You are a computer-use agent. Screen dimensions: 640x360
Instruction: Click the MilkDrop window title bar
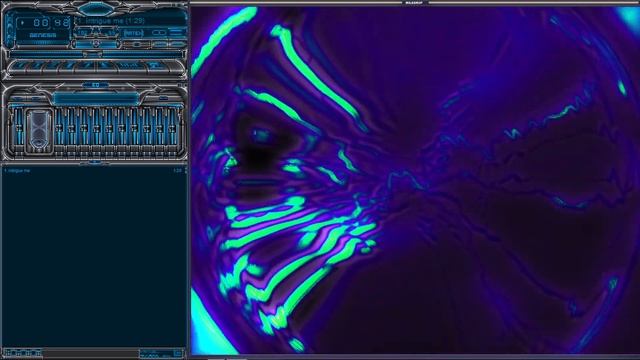click(415, 2)
